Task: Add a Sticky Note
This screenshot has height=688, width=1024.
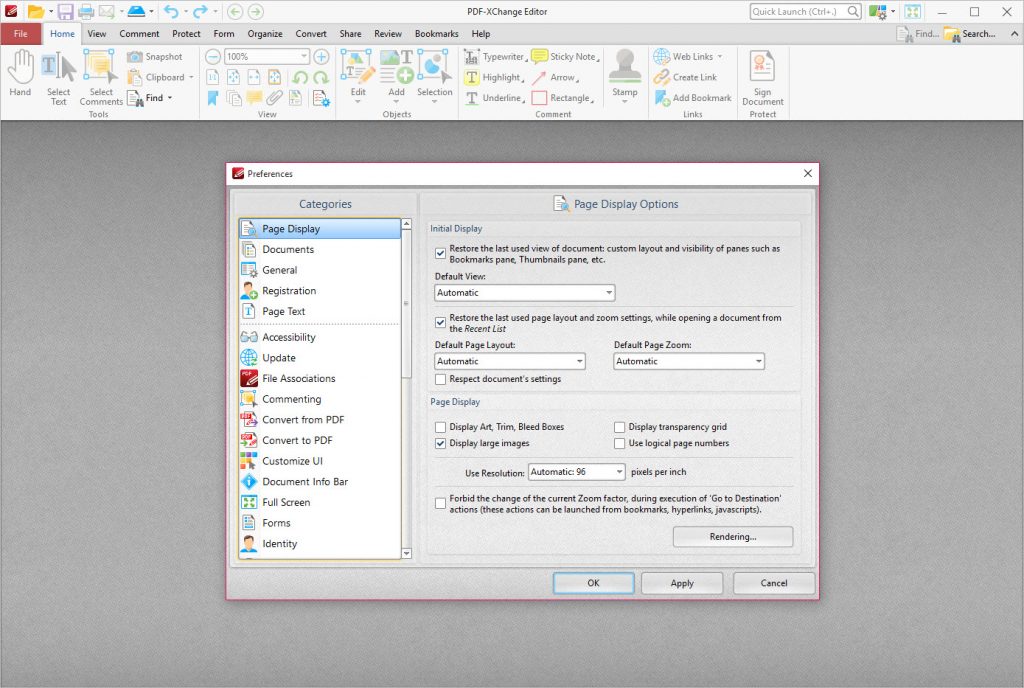Action: click(x=566, y=57)
